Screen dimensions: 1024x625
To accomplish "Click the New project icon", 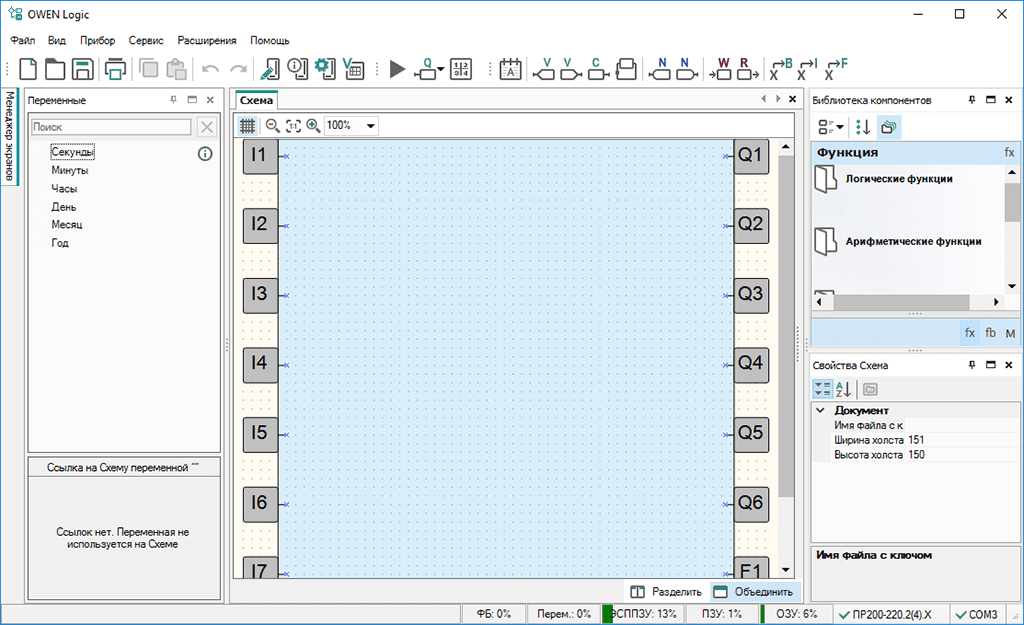I will click(x=28, y=69).
